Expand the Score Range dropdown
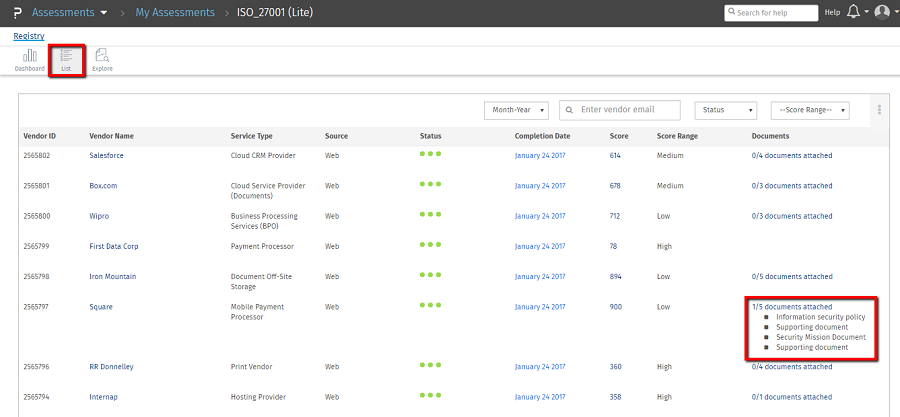The width and height of the screenshot is (900, 417). (x=810, y=110)
